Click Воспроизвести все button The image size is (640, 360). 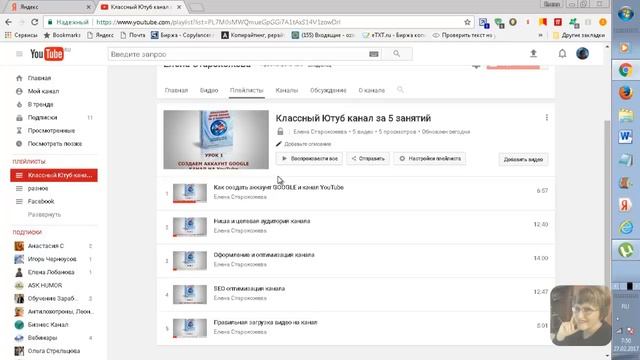[309, 158]
